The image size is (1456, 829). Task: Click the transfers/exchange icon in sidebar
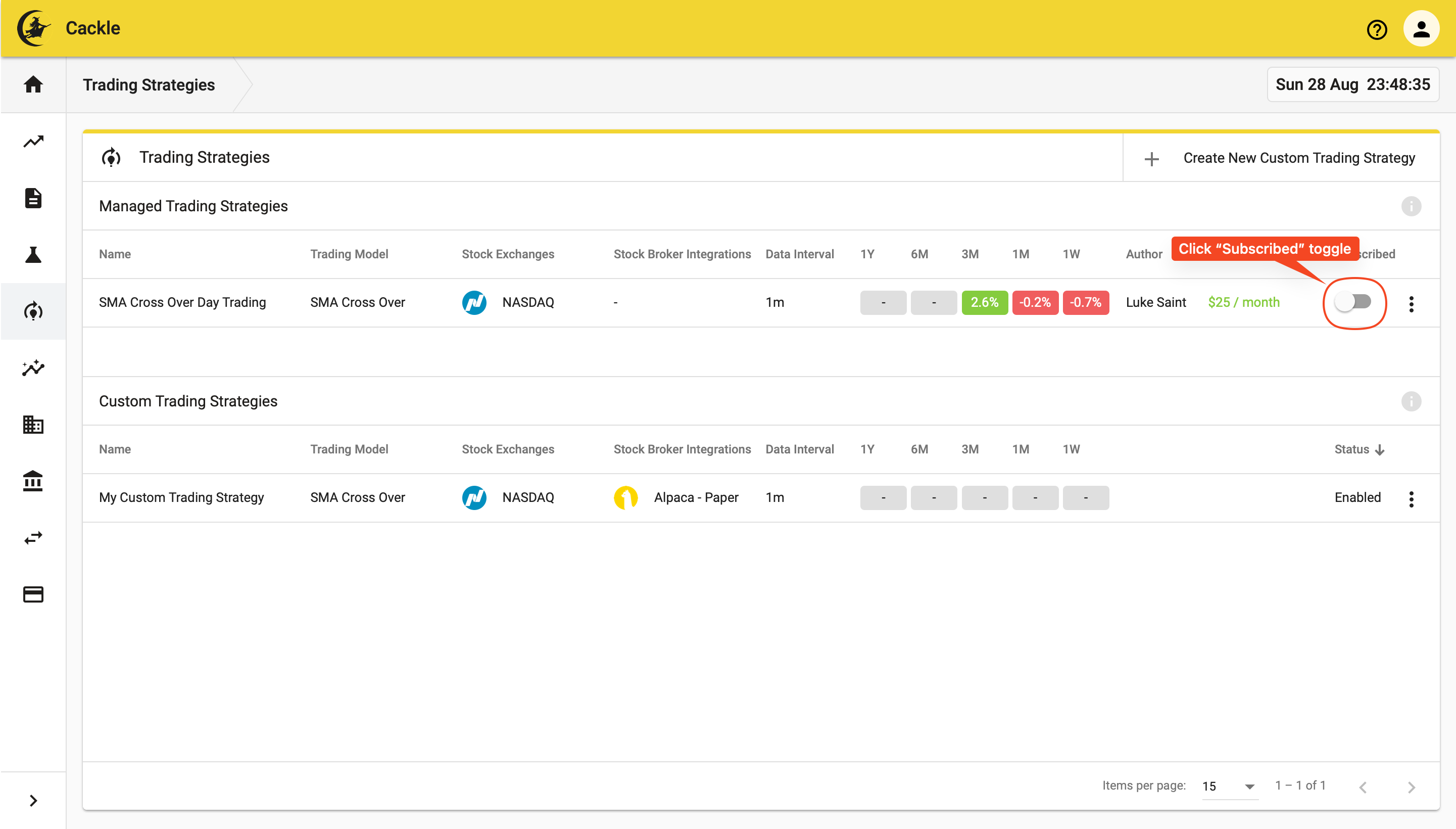point(32,537)
